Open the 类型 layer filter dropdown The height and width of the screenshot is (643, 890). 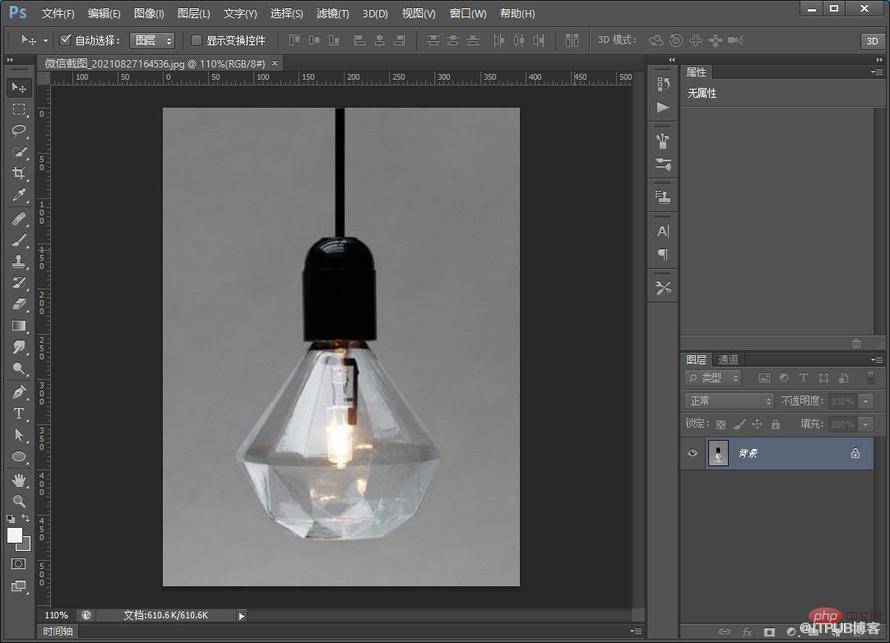[x=713, y=378]
